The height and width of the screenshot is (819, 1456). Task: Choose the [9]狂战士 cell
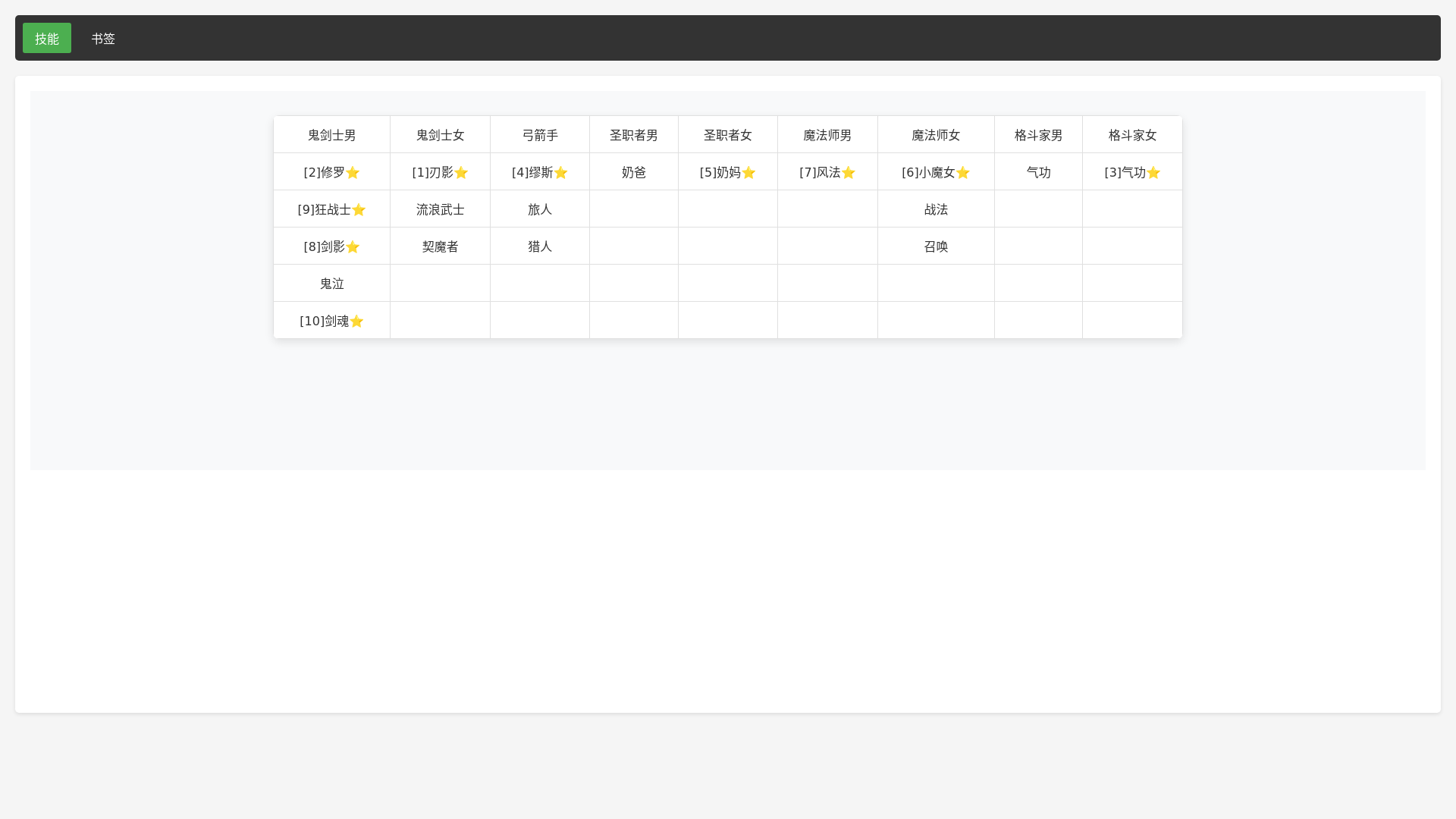tap(331, 209)
